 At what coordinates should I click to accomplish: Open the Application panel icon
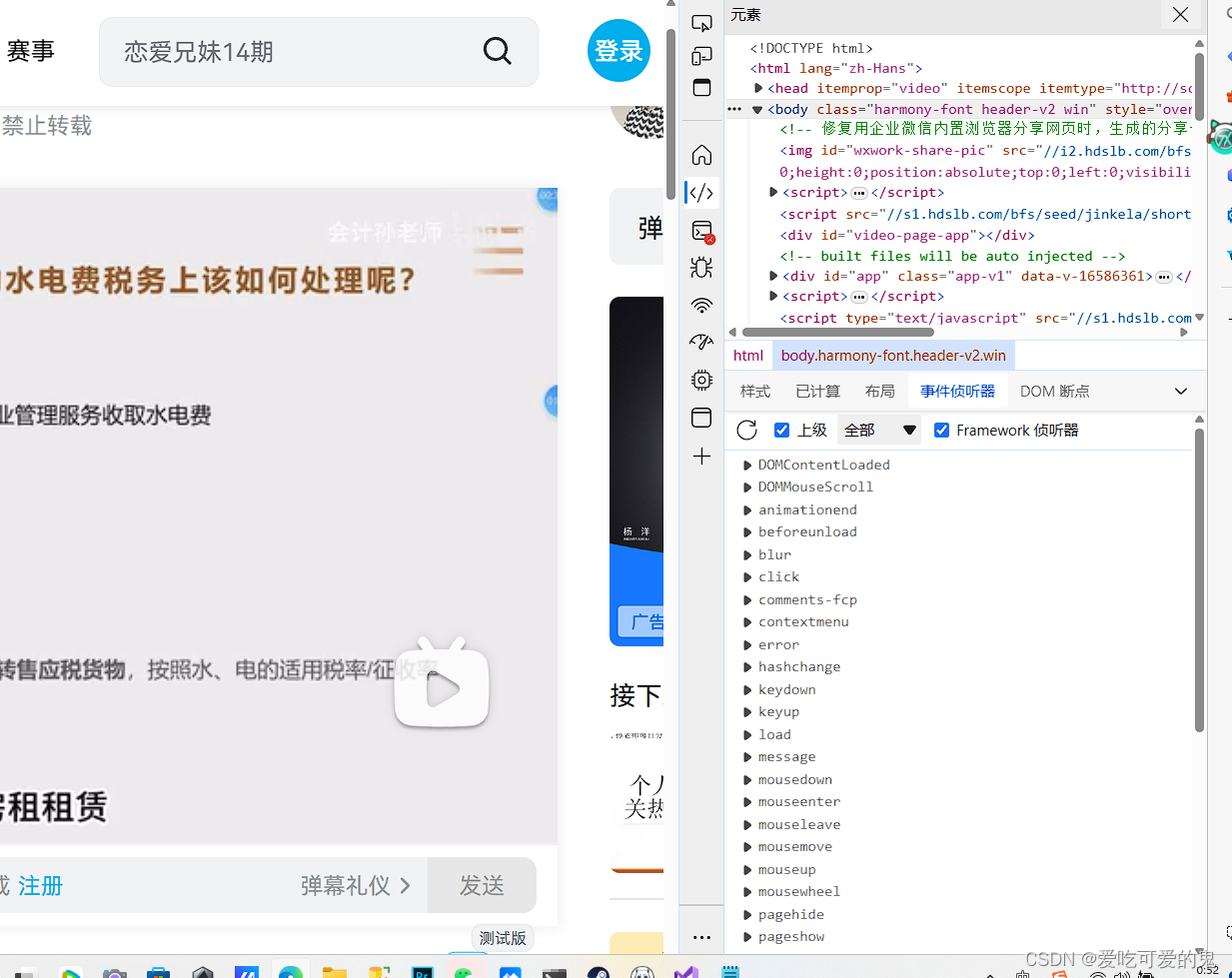(x=701, y=418)
